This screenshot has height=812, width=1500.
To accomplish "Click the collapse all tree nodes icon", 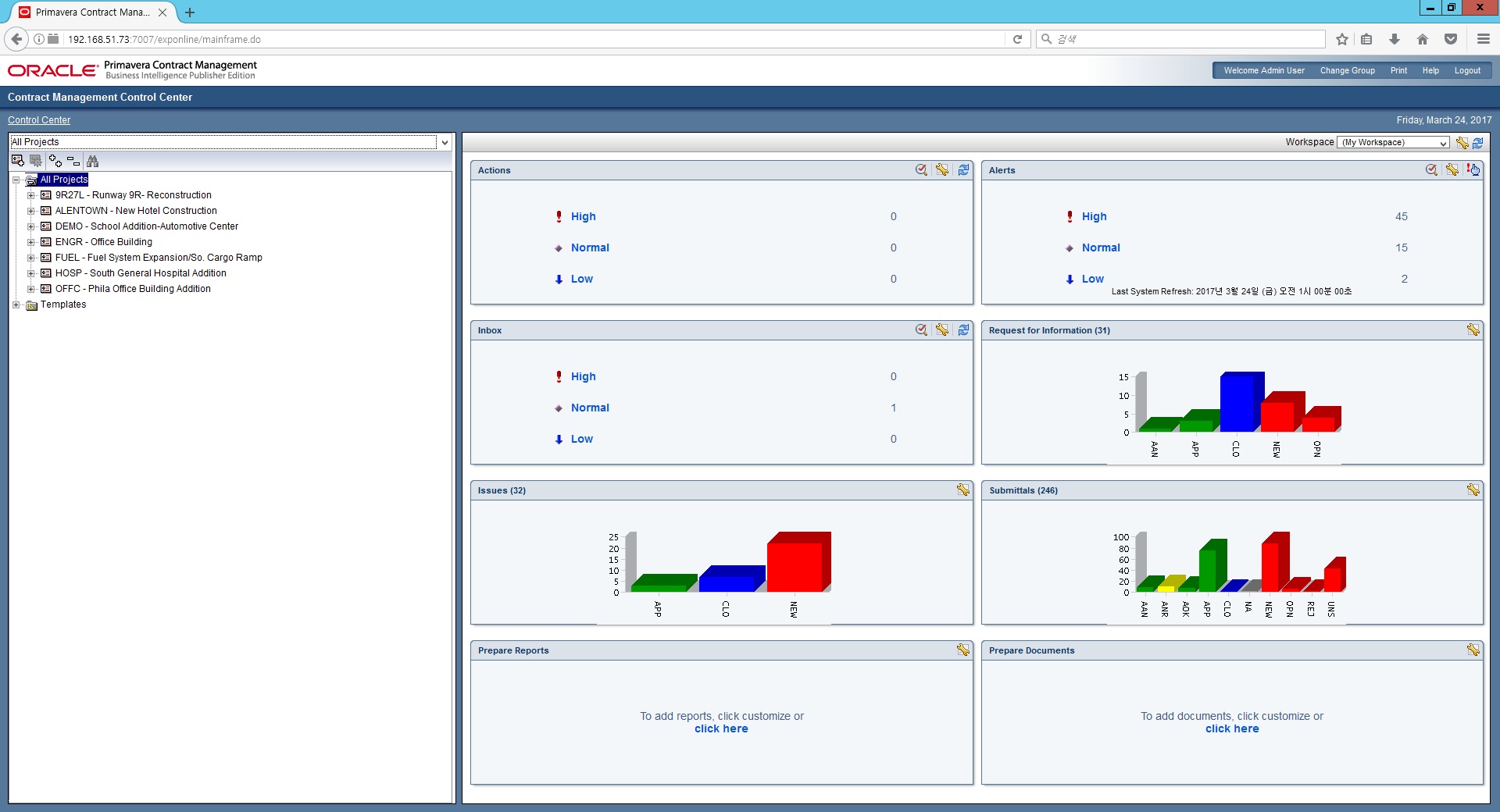I will pyautogui.click(x=73, y=161).
